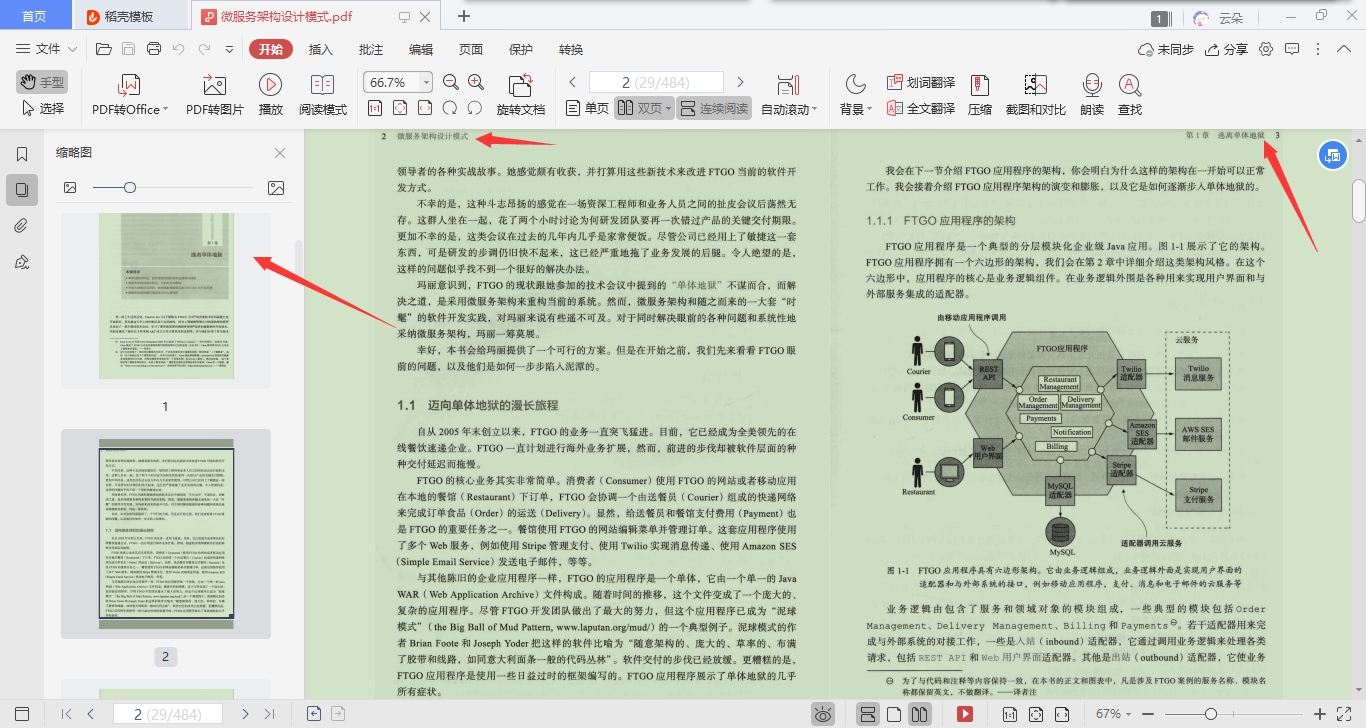This screenshot has height=728, width=1366.
Task: Go to next page in ribbon
Action: pos(741,82)
